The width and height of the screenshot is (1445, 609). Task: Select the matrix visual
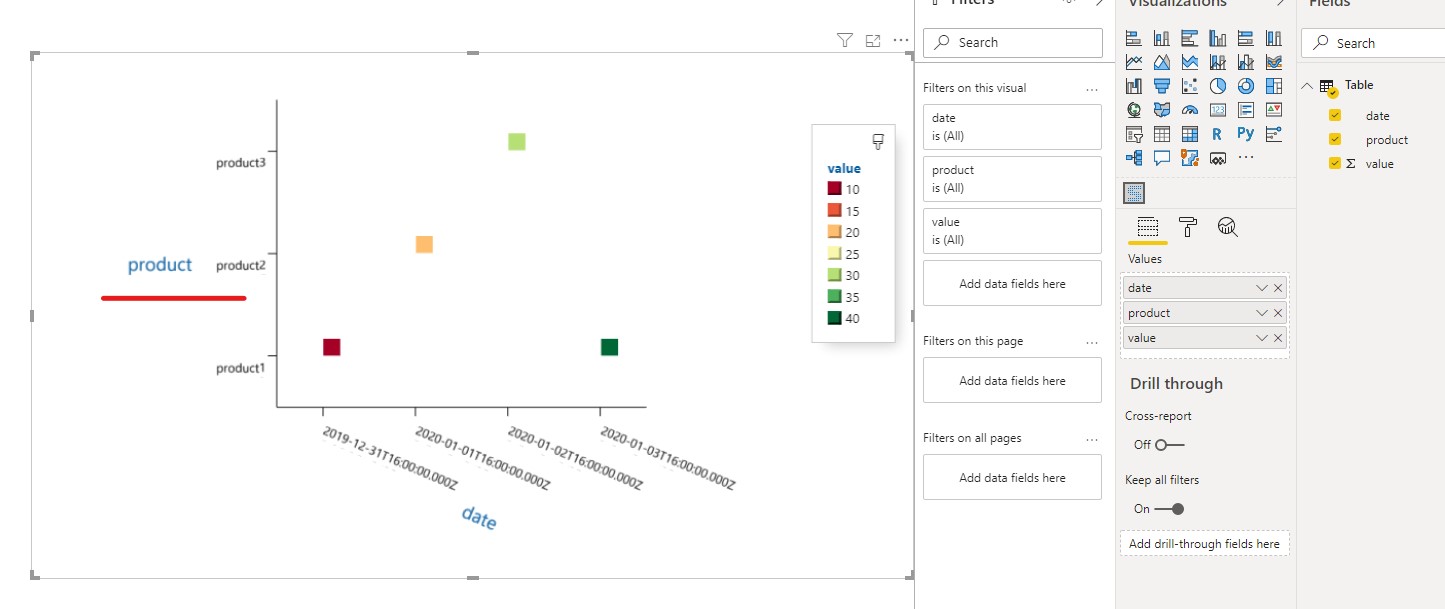[x=1190, y=134]
